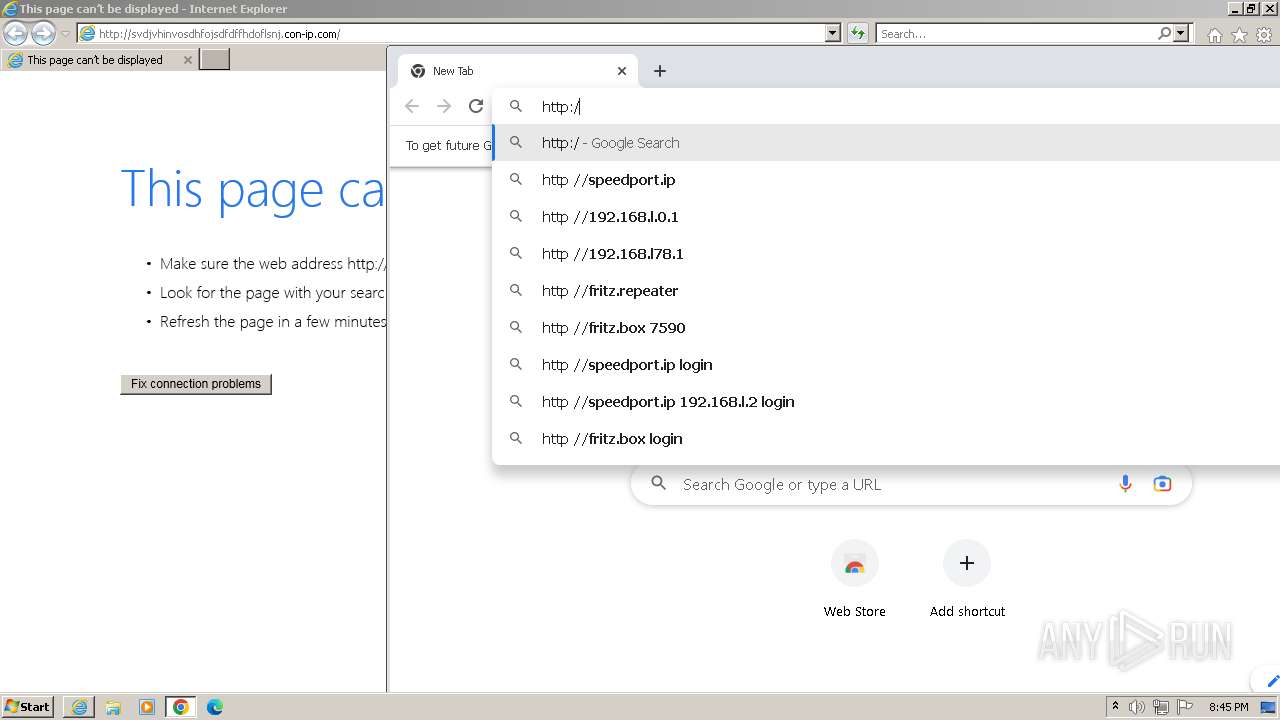
Task: Select the Chrome New Tab tab
Action: 518,71
